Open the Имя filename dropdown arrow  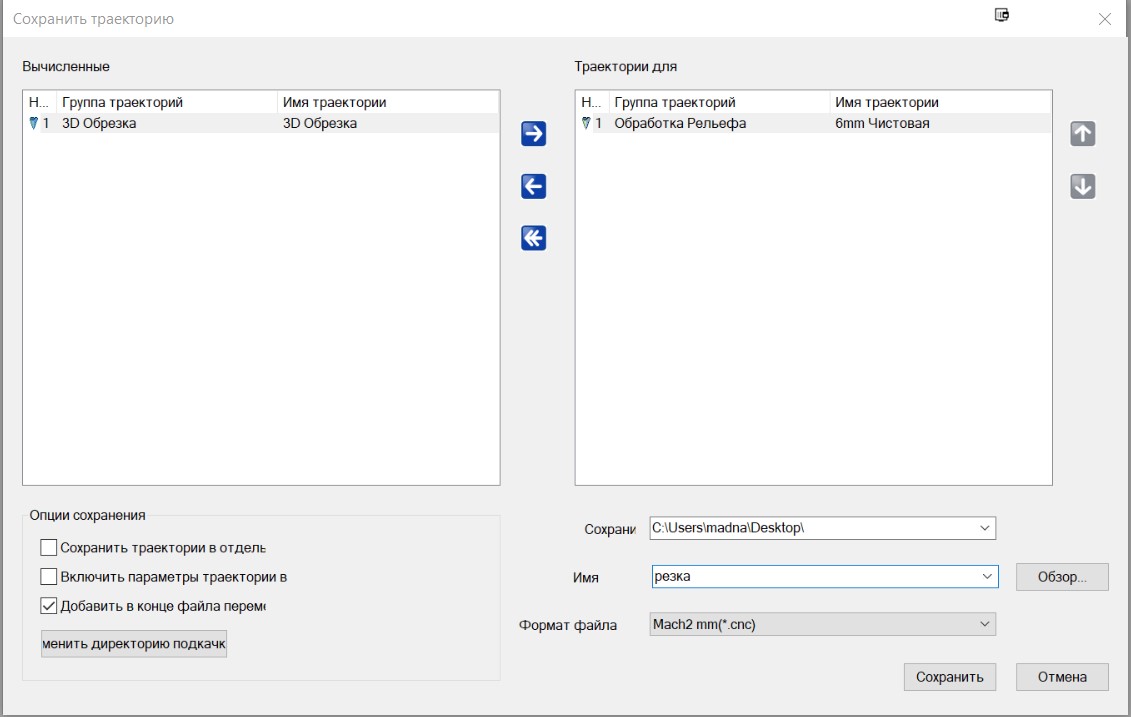(x=987, y=577)
